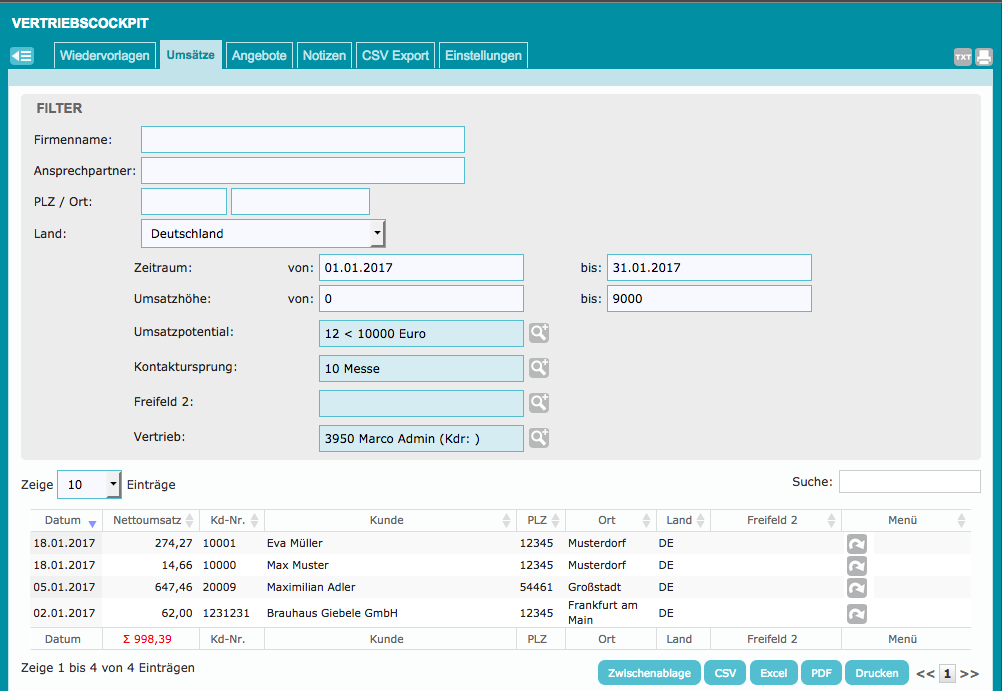Viewport: 1002px width, 691px height.
Task: Click the TXT export icon
Action: pos(963,57)
